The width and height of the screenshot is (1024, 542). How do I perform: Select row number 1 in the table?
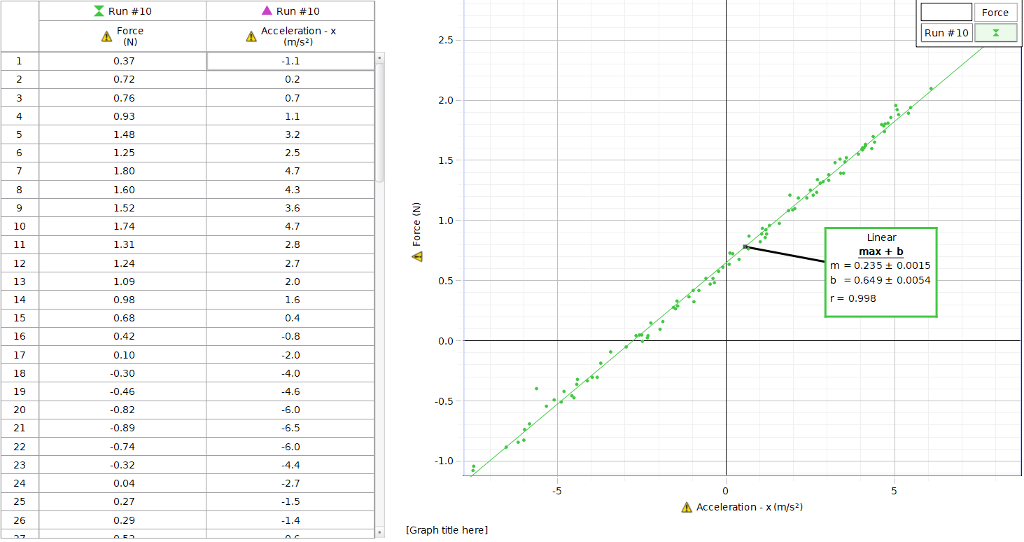[x=19, y=61]
